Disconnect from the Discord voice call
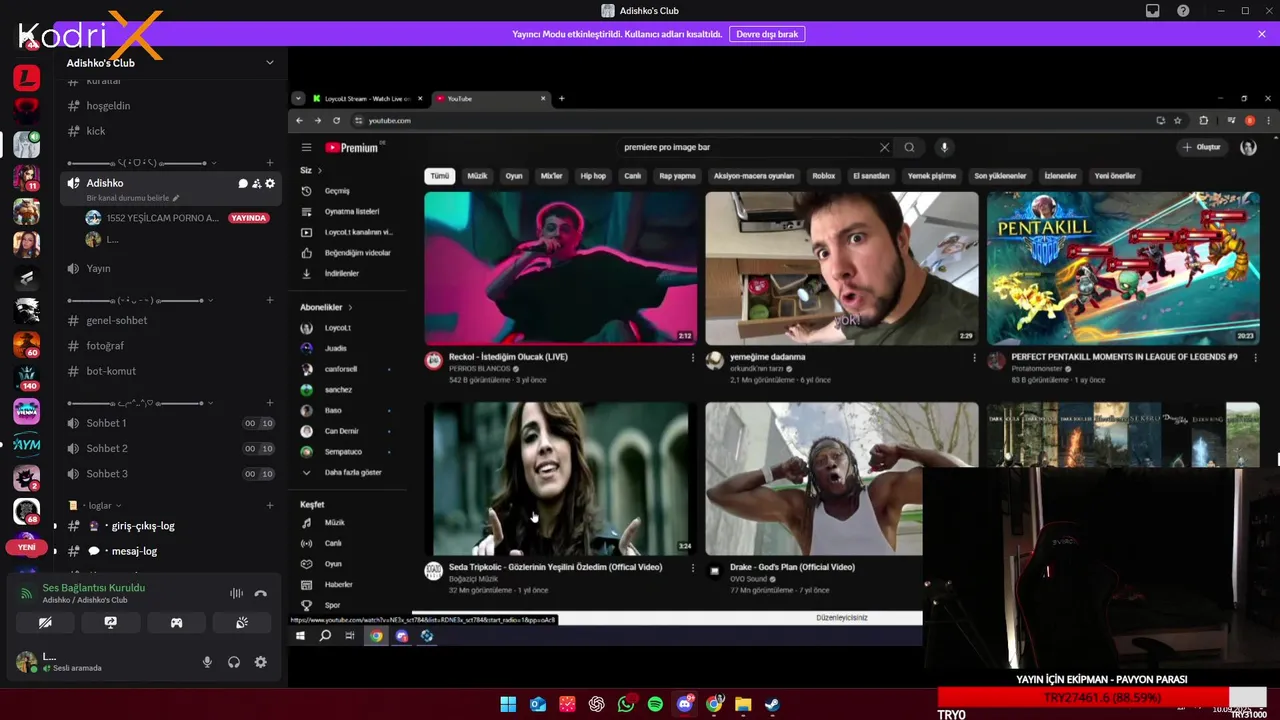Viewport: 1280px width, 720px height. click(x=260, y=593)
